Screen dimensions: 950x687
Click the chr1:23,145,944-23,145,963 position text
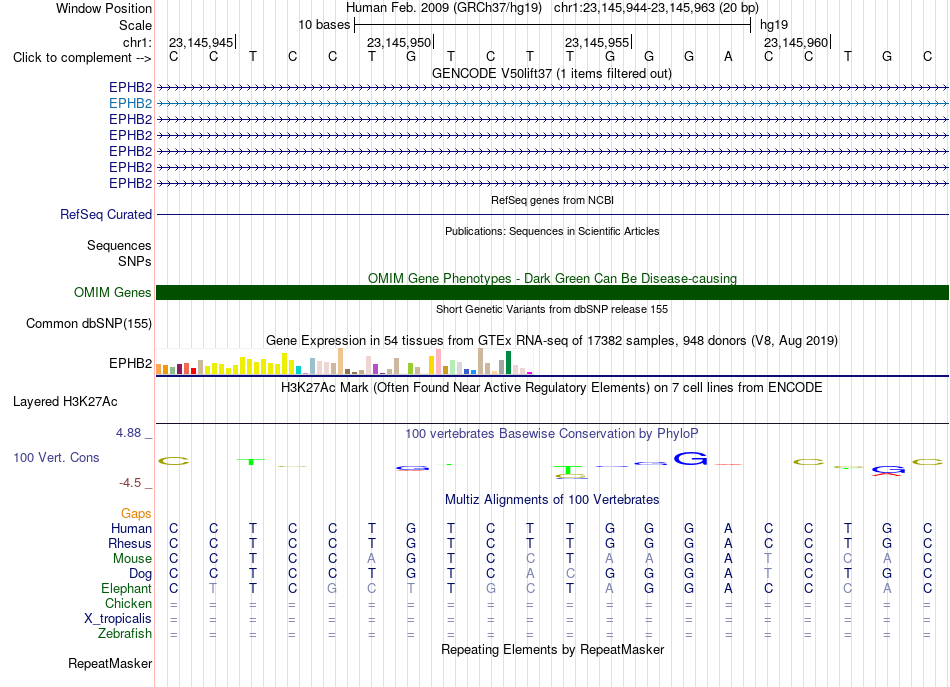click(656, 8)
